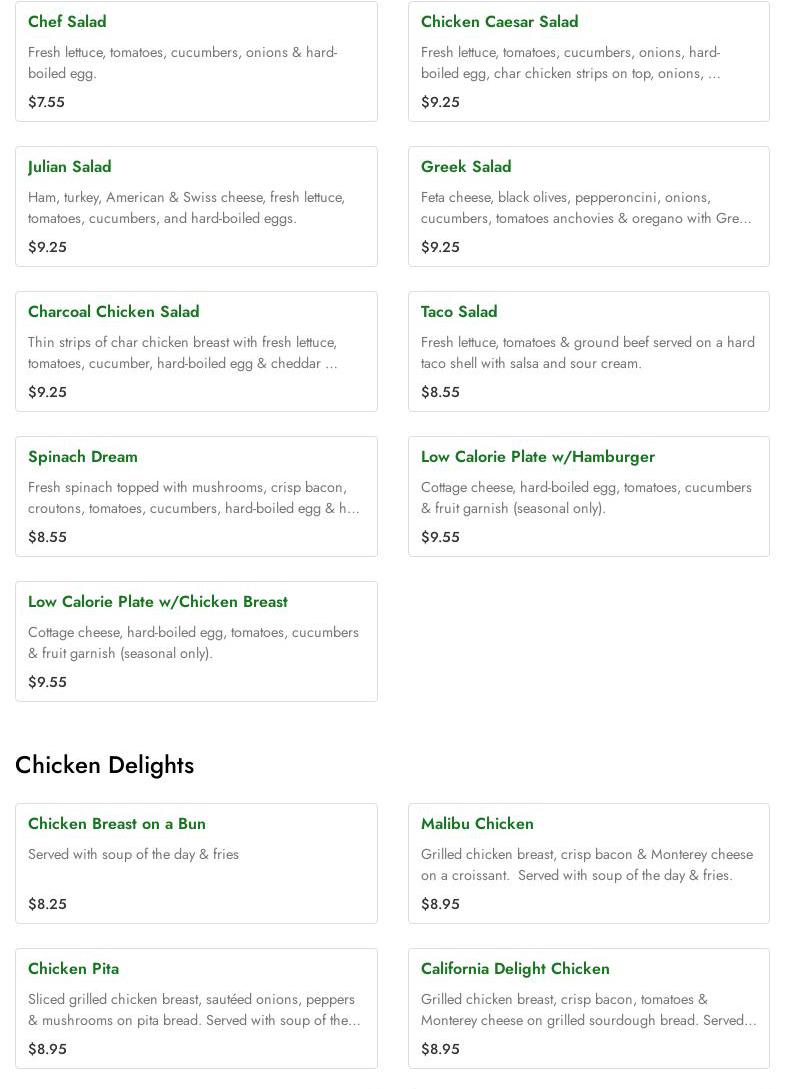Click the $7.55 Chef Salad price

(46, 102)
